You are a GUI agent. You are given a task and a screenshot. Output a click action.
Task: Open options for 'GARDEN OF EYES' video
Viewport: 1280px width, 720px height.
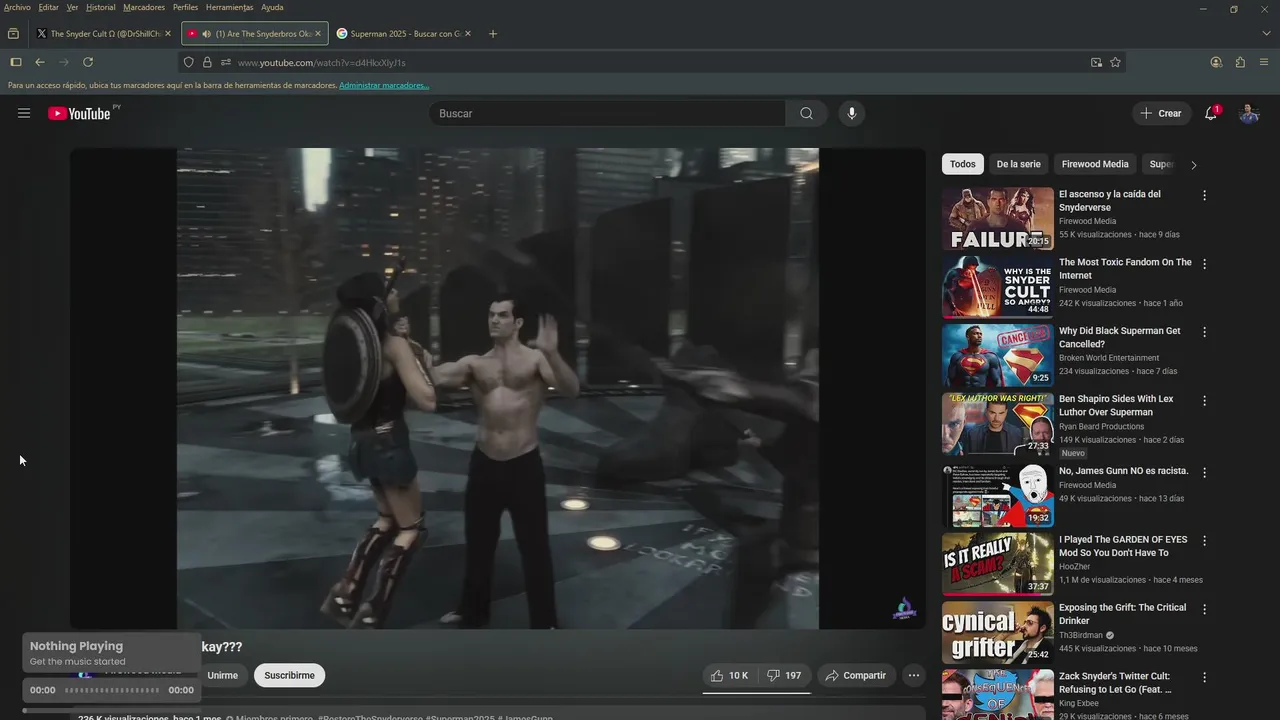point(1204,541)
